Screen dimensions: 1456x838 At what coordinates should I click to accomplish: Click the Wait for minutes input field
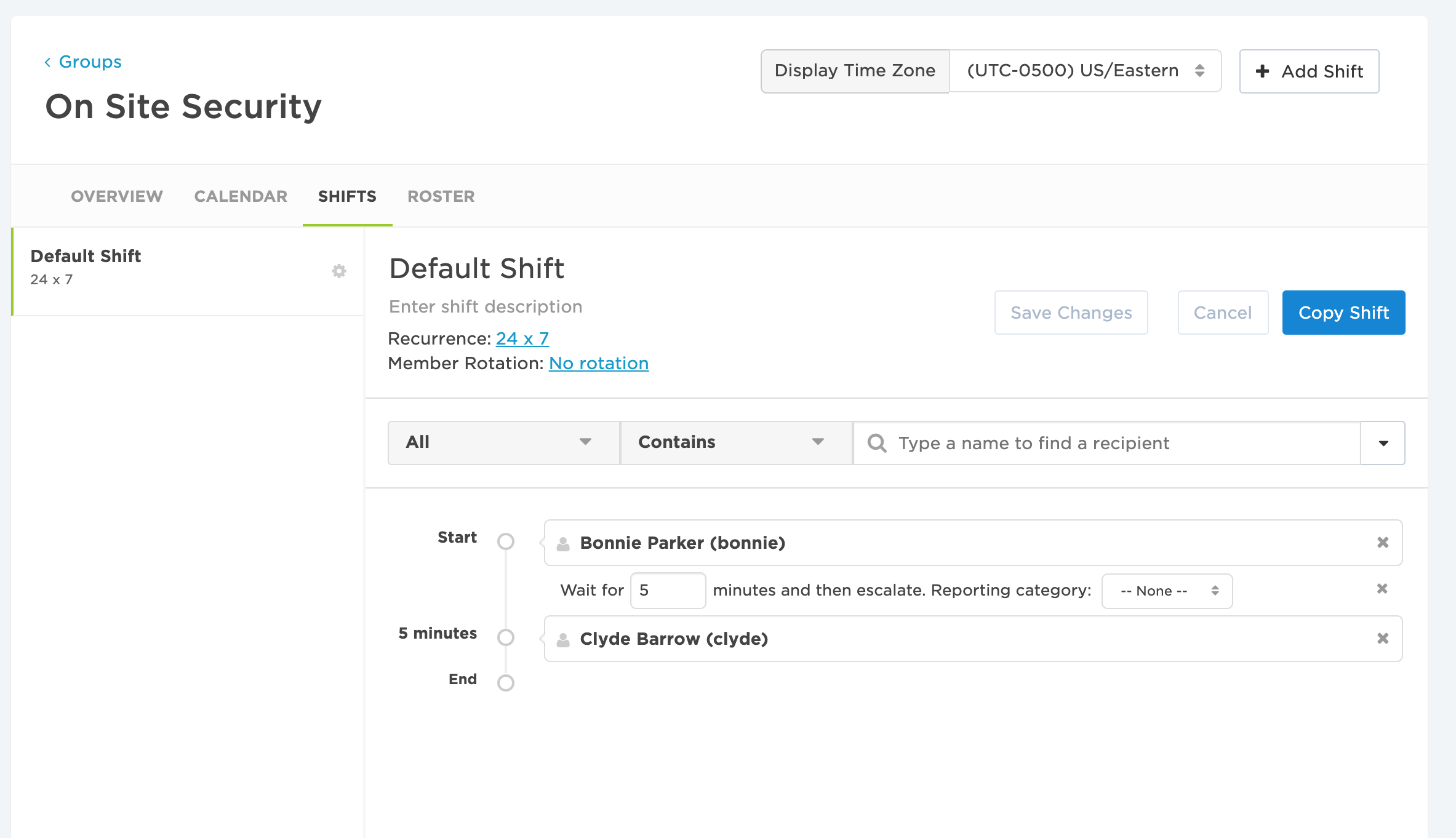point(667,591)
